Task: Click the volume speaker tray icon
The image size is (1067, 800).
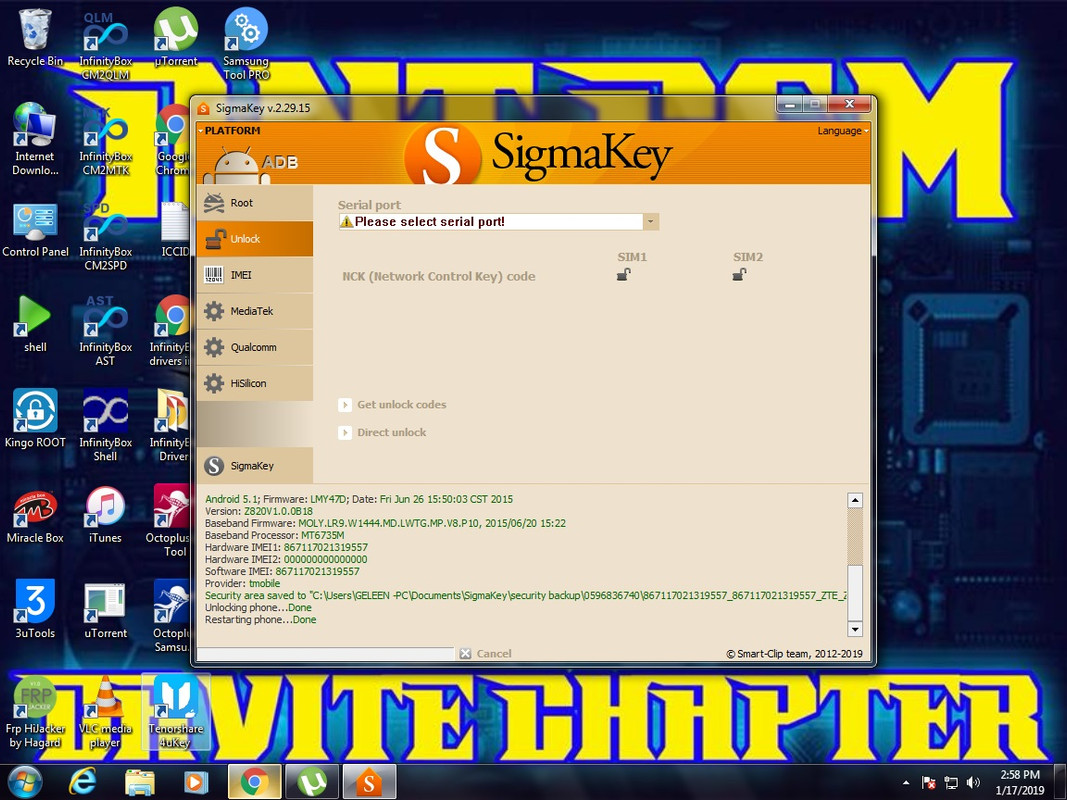Action: pos(974,782)
